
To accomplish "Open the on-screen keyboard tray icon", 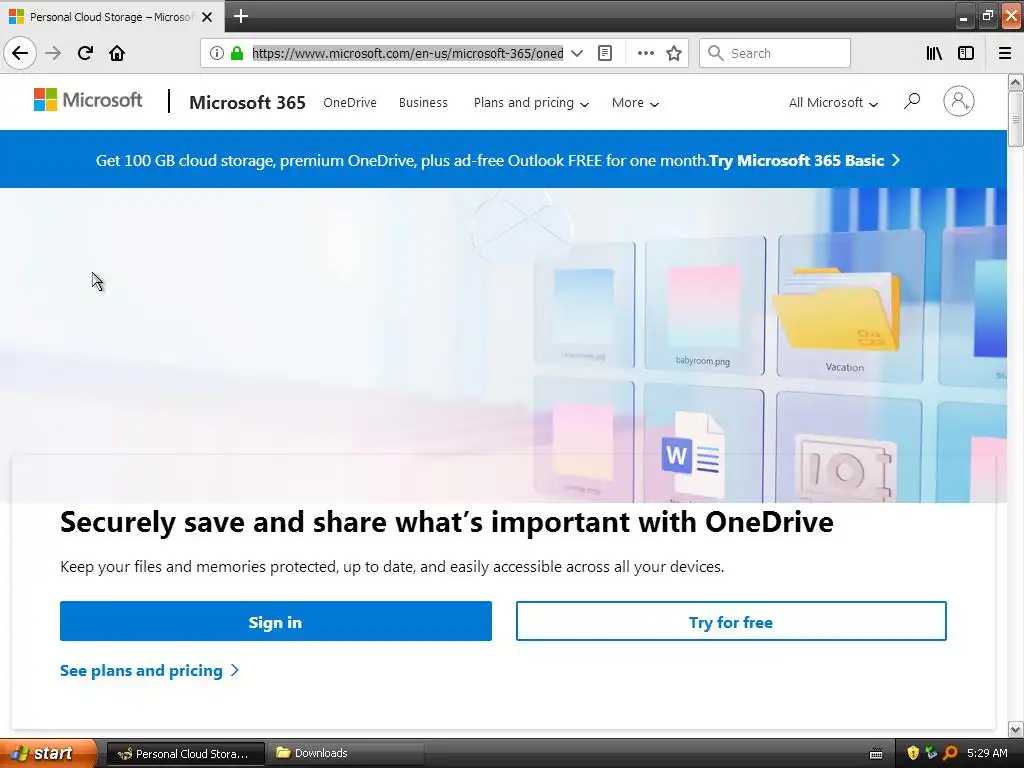I will (876, 754).
